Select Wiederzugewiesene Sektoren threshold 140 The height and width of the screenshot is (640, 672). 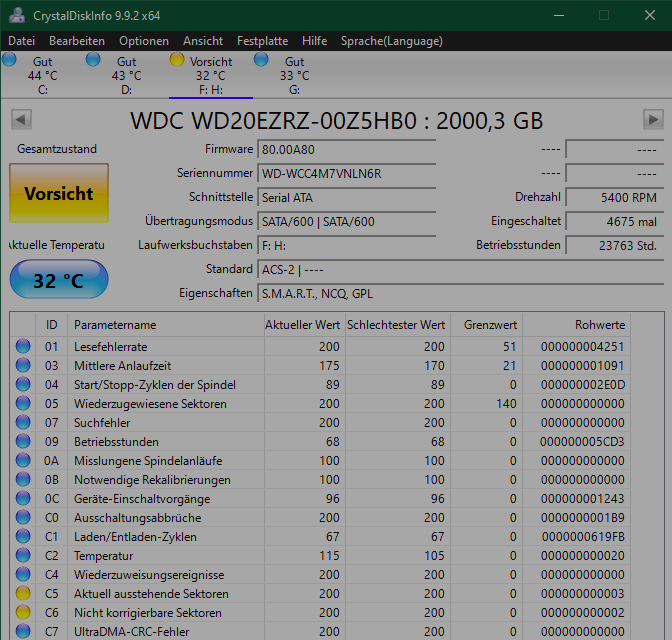coord(506,404)
